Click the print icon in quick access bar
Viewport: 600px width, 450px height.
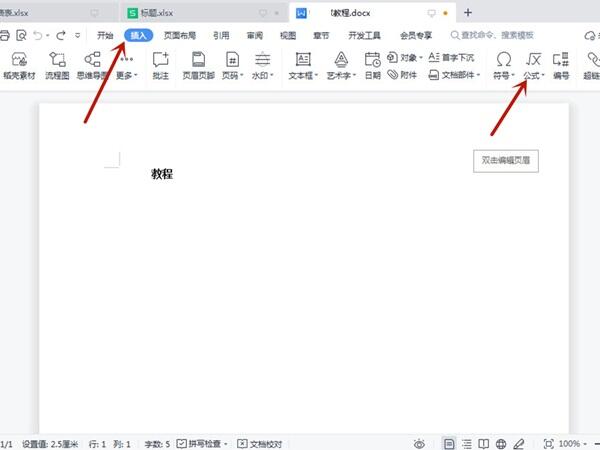(4, 36)
